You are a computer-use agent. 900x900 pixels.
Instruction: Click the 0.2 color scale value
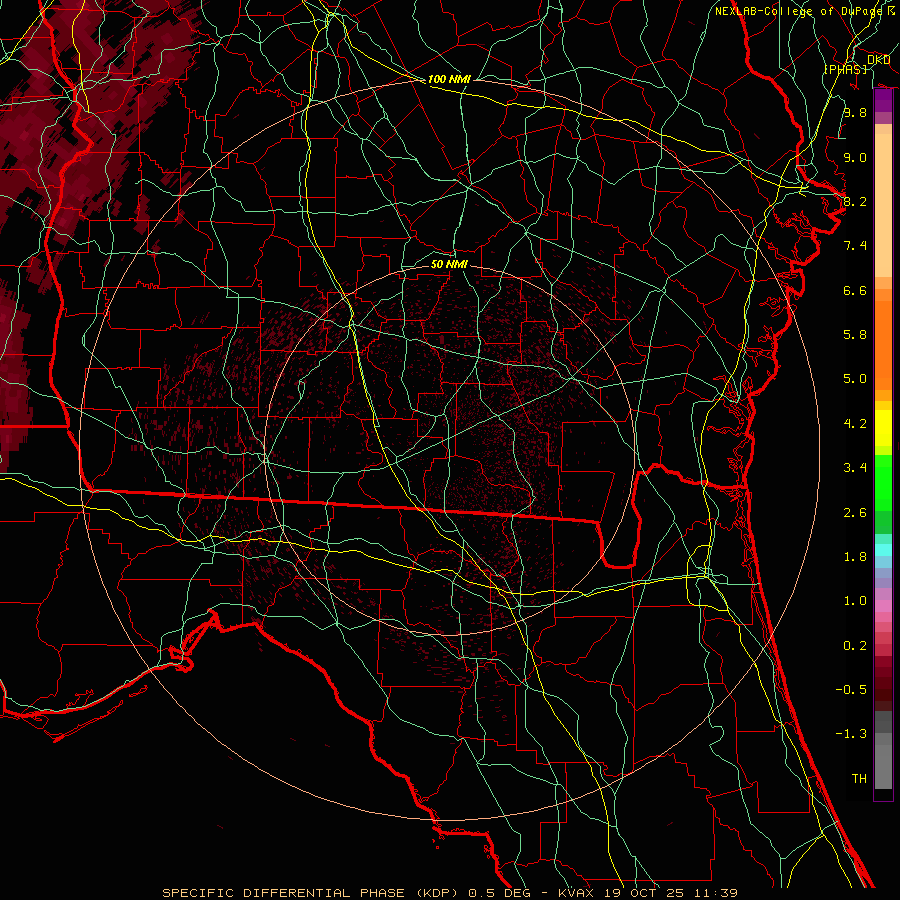click(x=855, y=646)
